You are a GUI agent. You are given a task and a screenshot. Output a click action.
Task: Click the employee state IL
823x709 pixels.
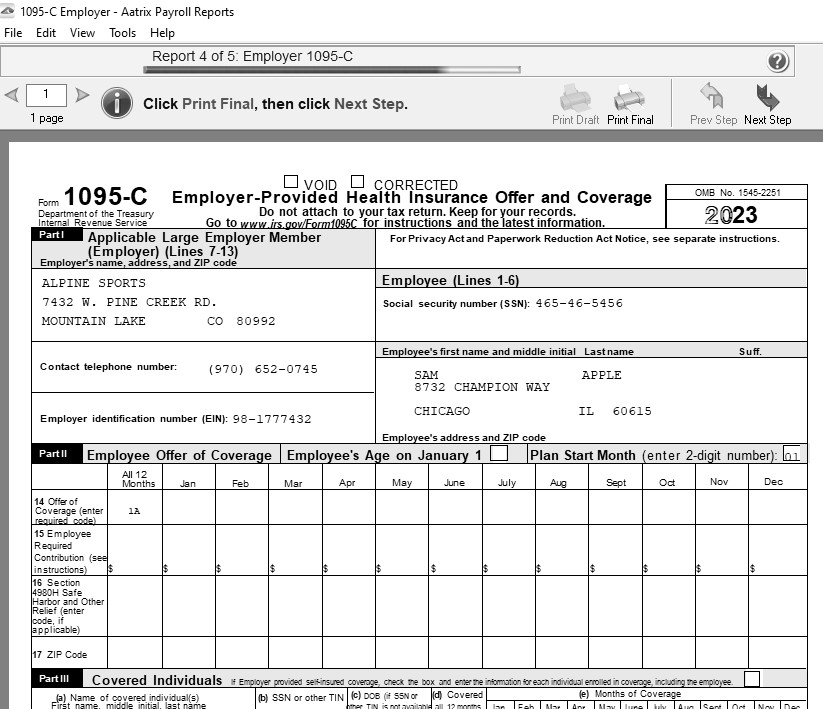pyautogui.click(x=586, y=411)
